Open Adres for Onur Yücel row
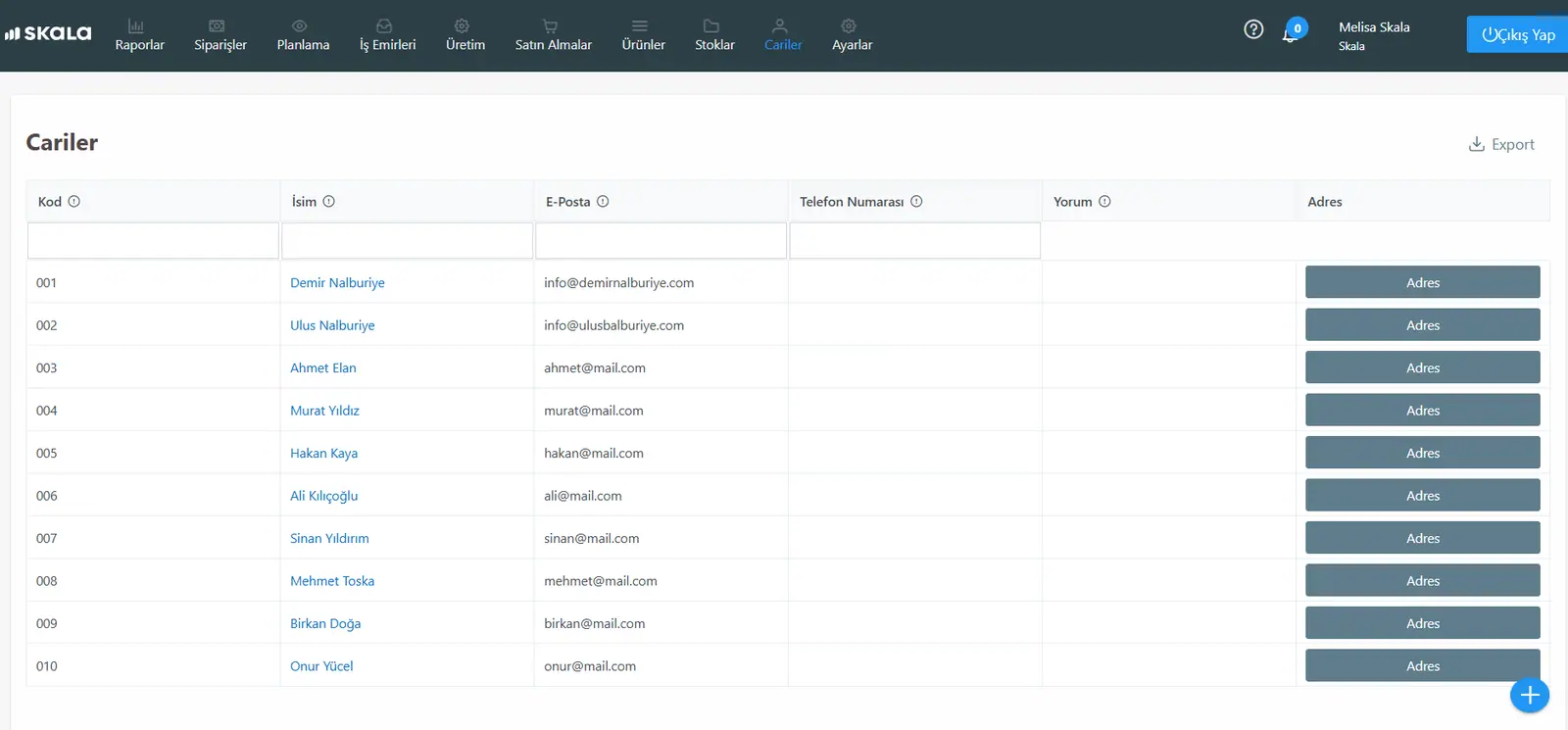 [x=1422, y=665]
